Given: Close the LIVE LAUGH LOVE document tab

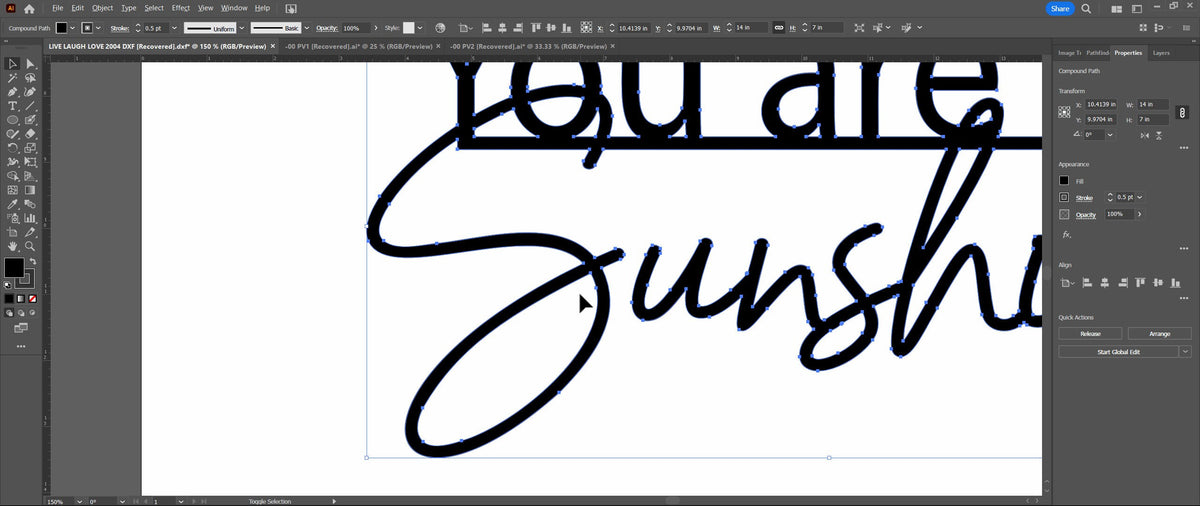Looking at the screenshot, I should (x=273, y=46).
